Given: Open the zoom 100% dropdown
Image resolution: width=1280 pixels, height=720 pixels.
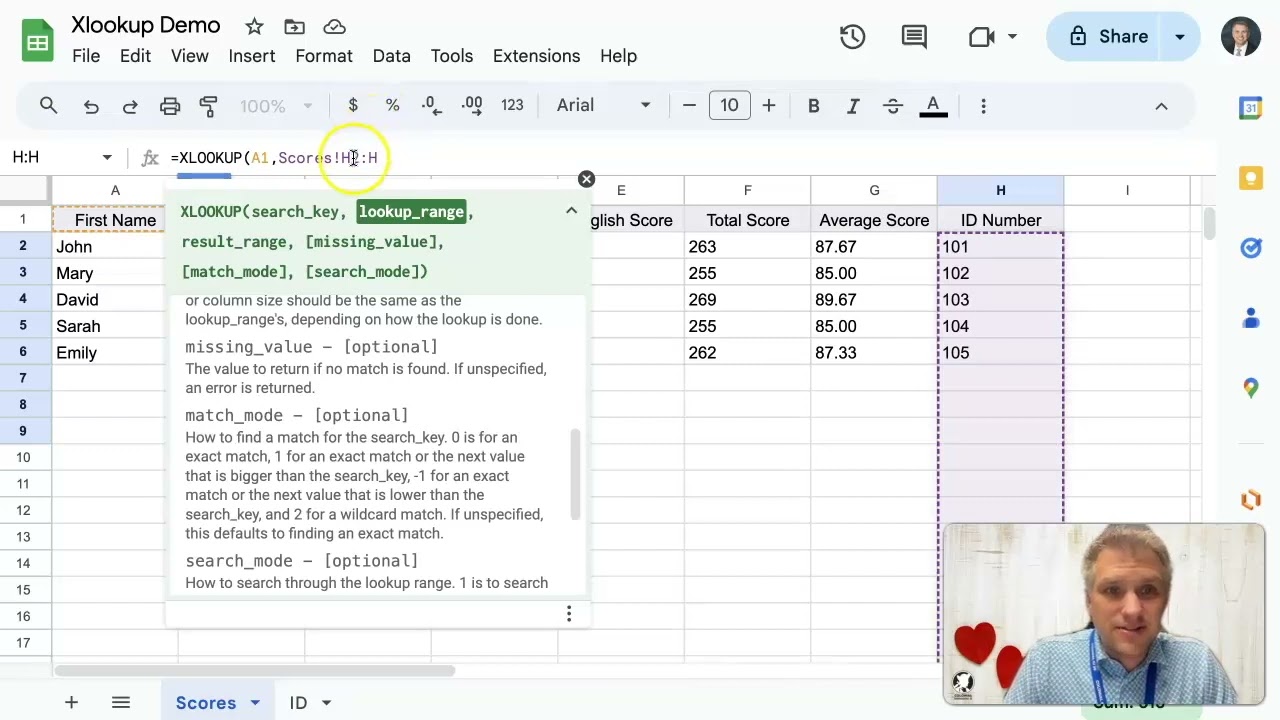Looking at the screenshot, I should coord(276,106).
